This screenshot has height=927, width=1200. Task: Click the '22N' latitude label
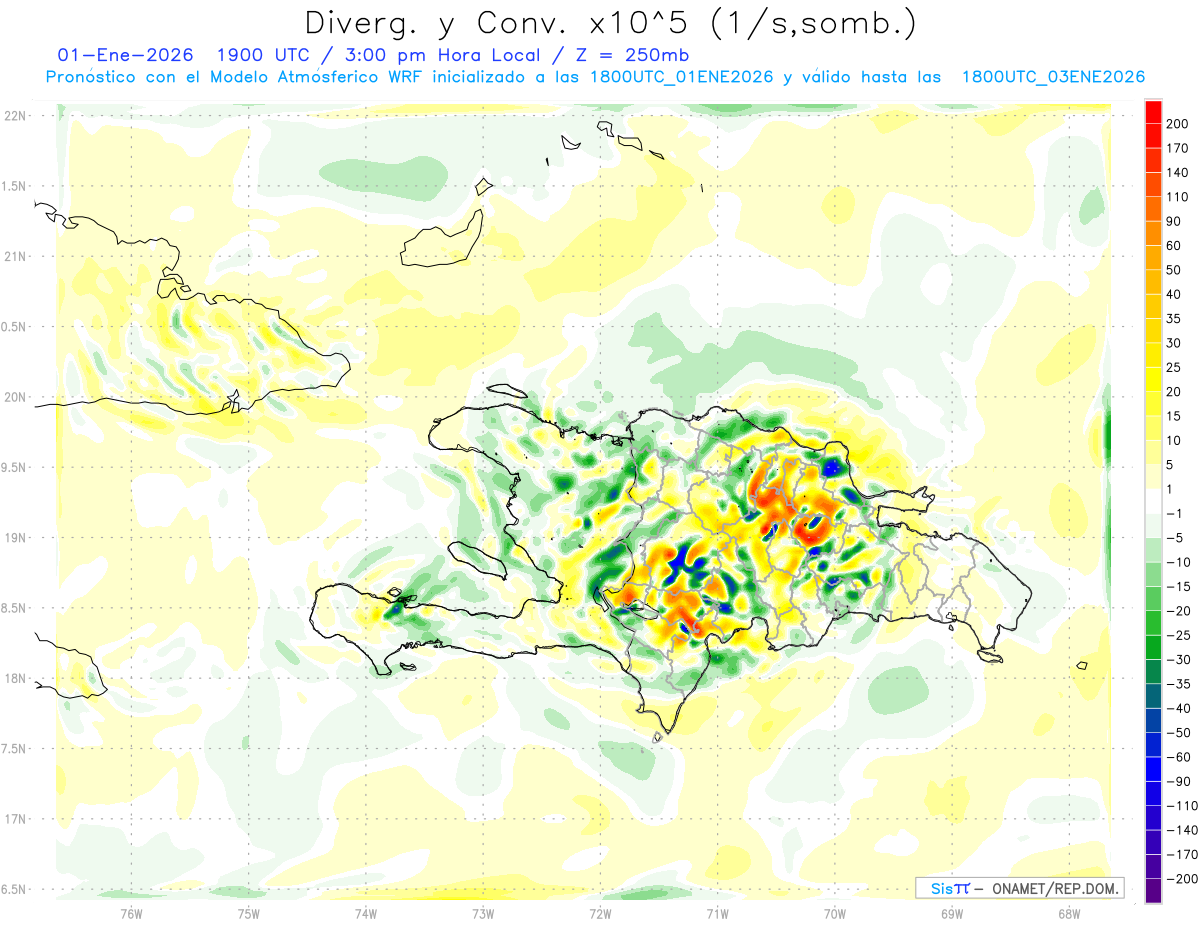14,116
